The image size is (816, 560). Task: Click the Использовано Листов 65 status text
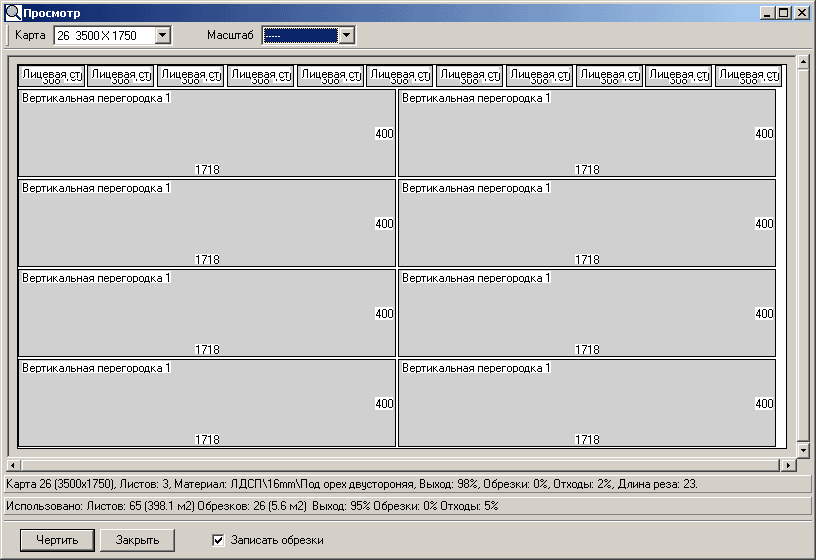(252, 506)
